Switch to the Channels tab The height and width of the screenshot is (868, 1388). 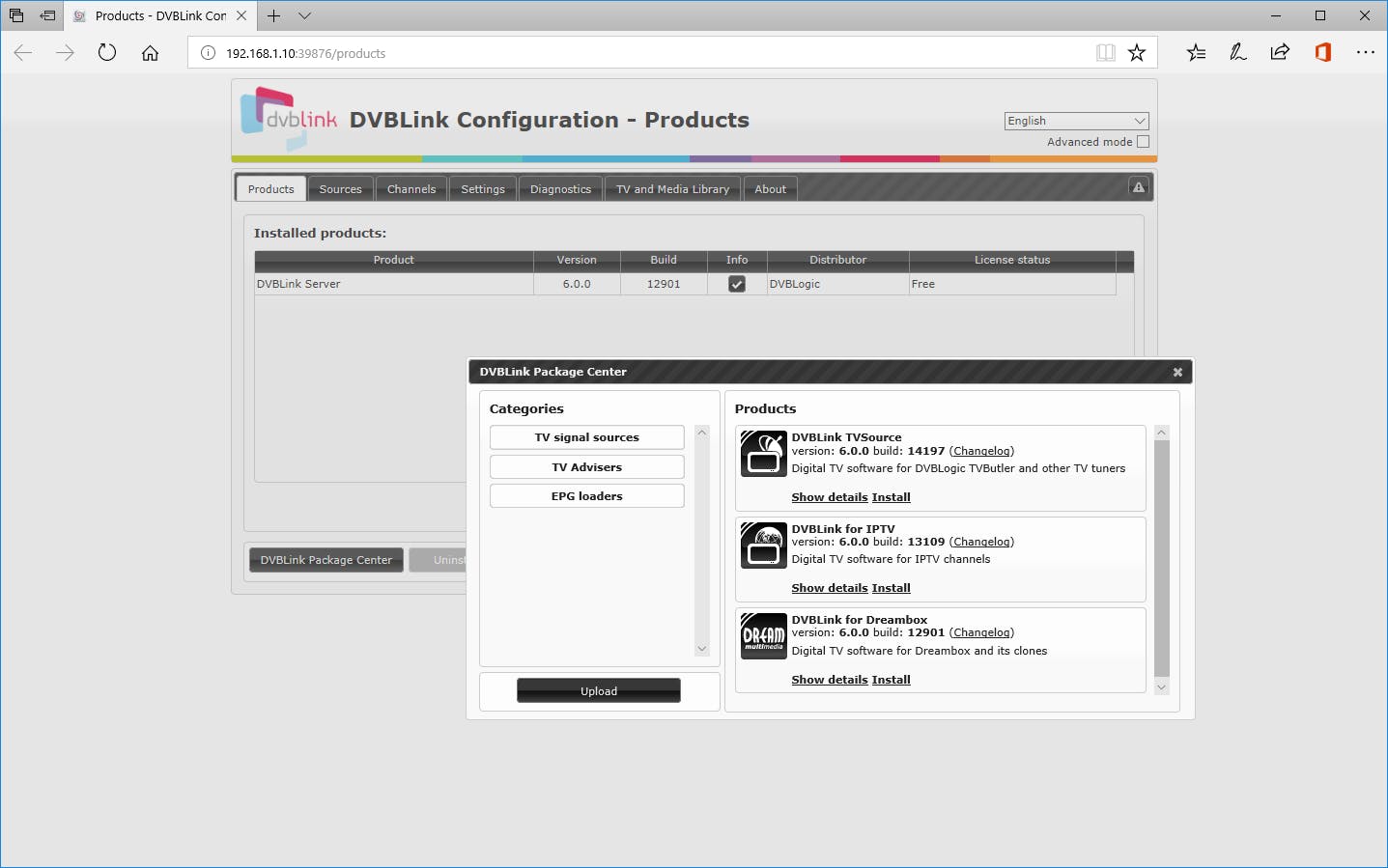point(411,189)
